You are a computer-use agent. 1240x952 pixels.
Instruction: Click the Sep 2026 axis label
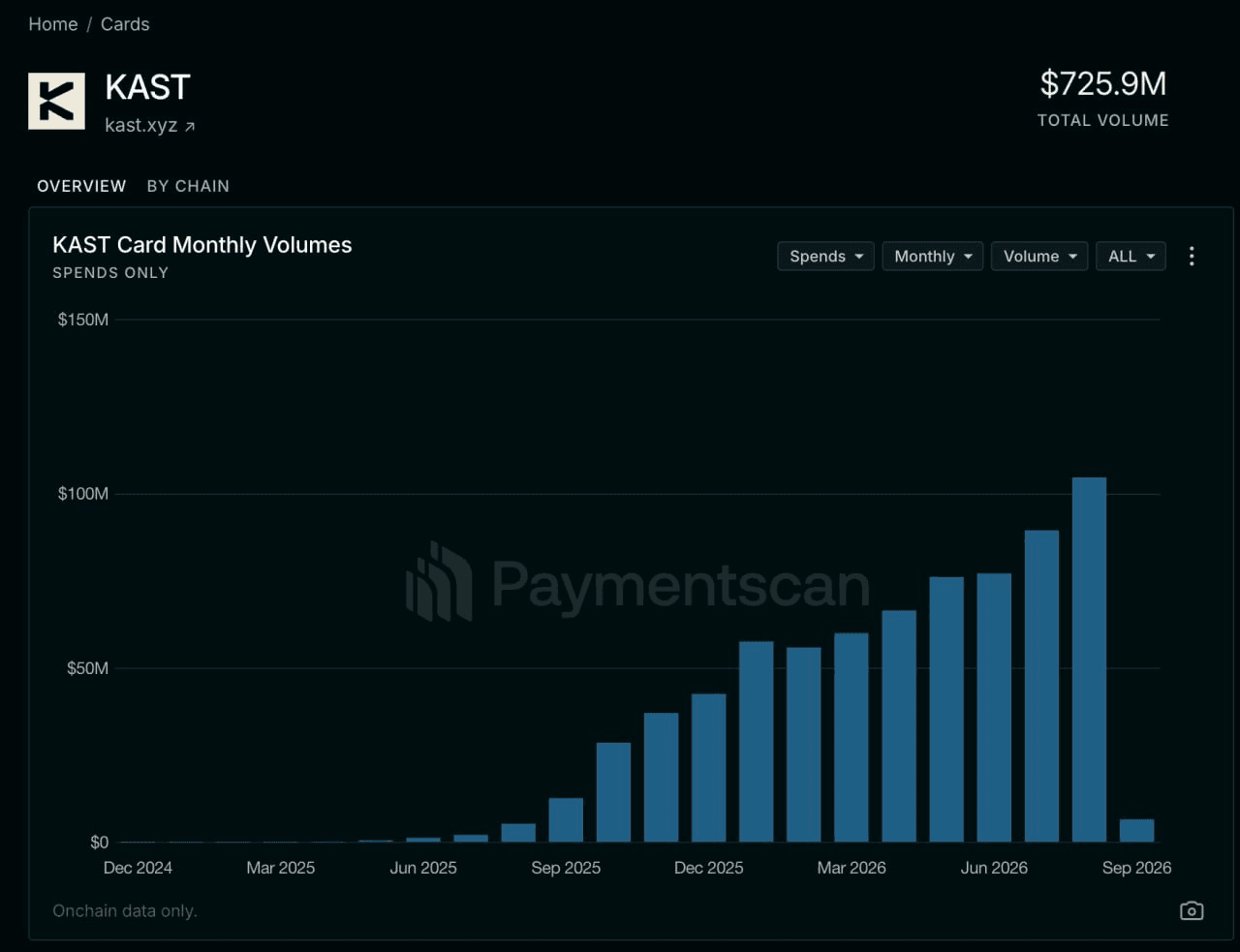1137,868
